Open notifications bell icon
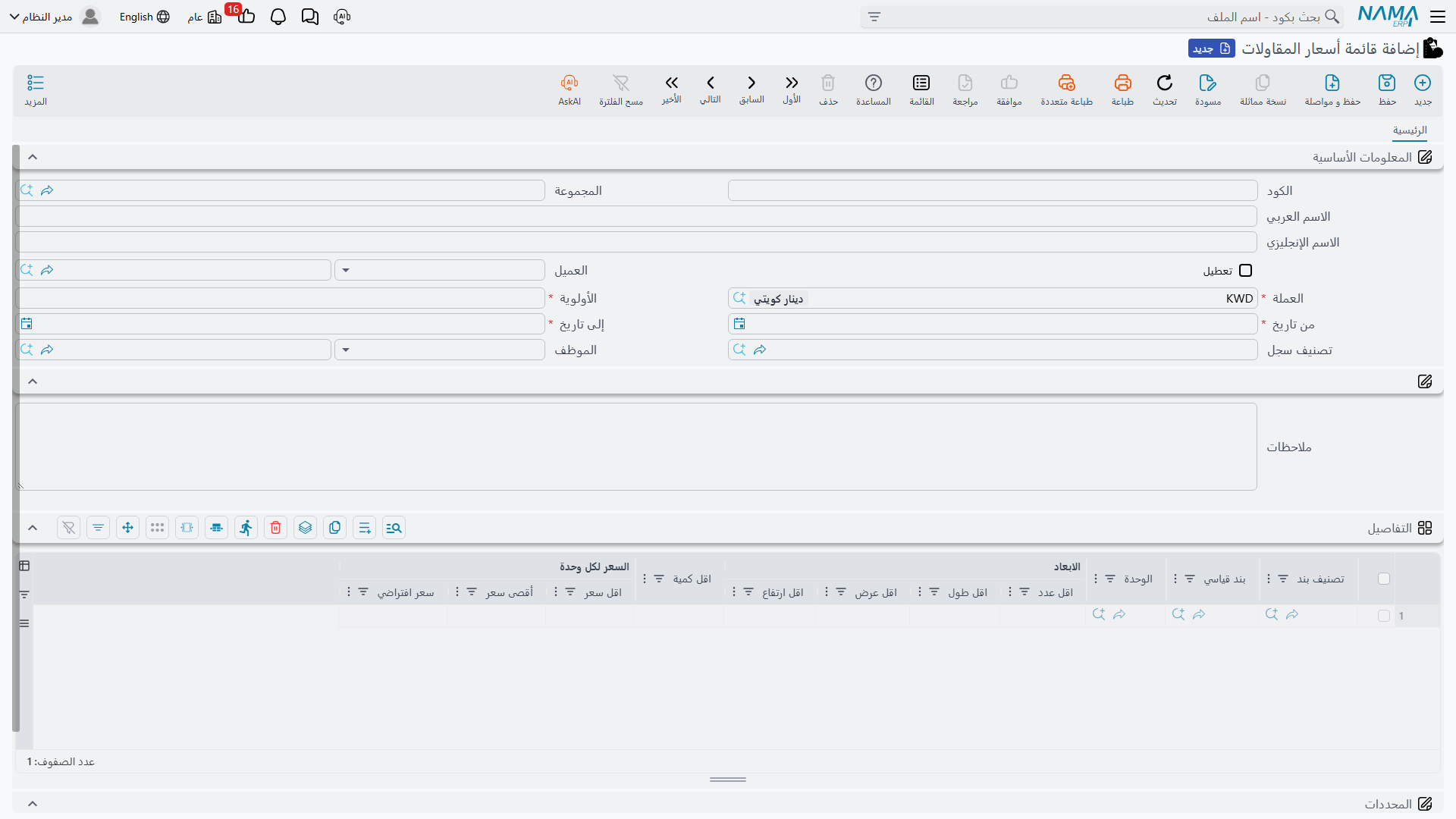Viewport: 1456px width, 819px height. (x=278, y=17)
